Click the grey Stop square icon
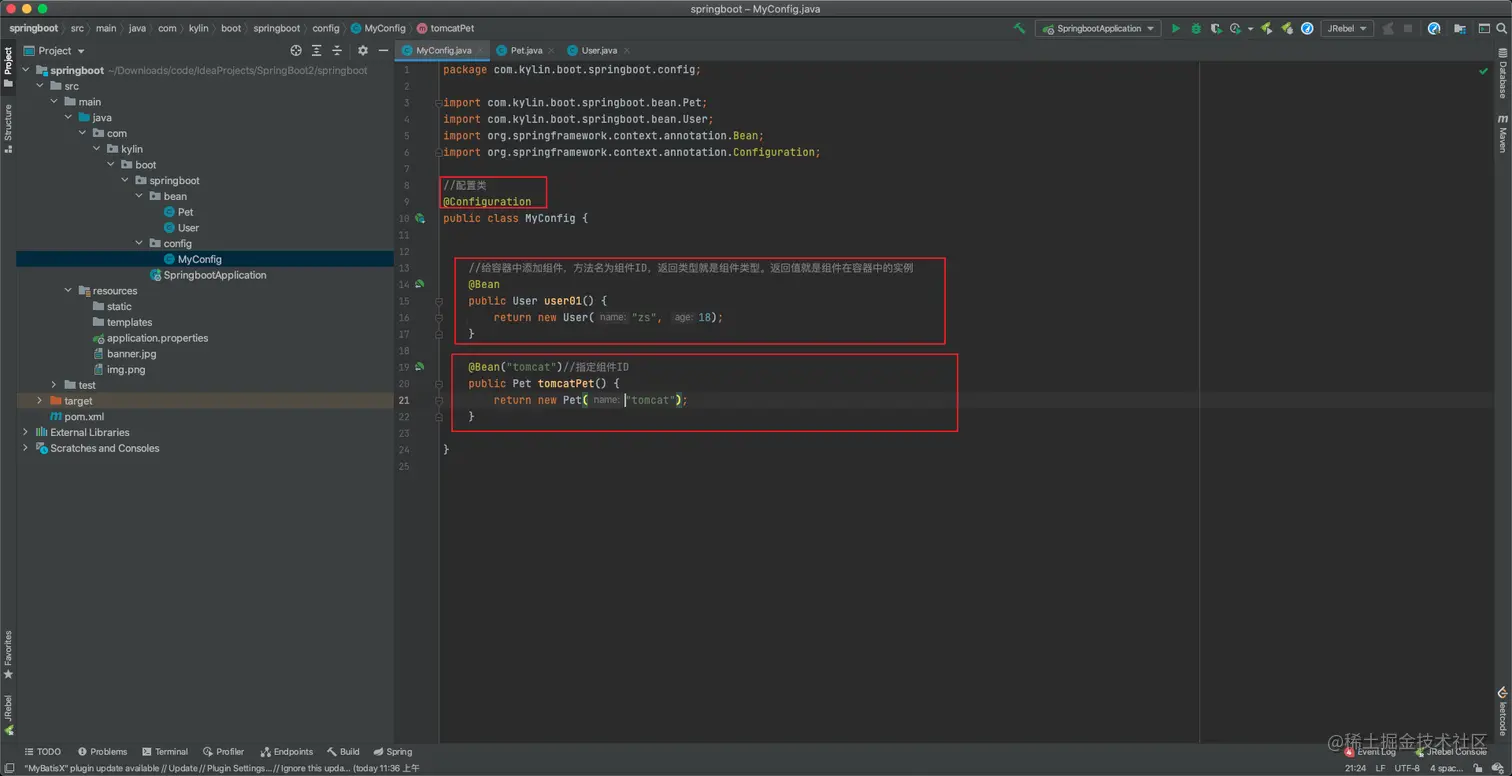Image resolution: width=1512 pixels, height=776 pixels. click(1408, 29)
